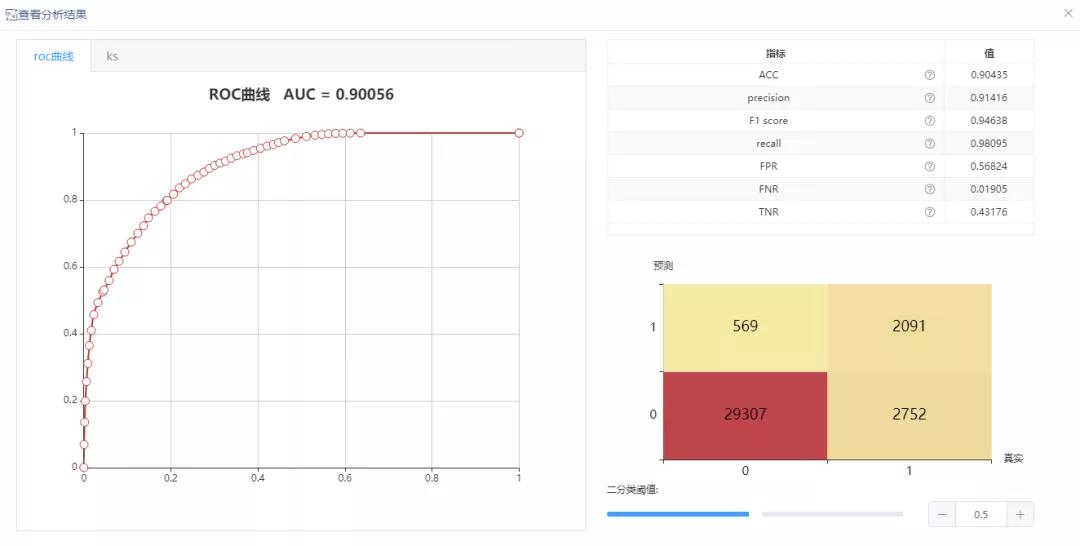Click the TNR value 0.43176
This screenshot has width=1080, height=546.
989,212
